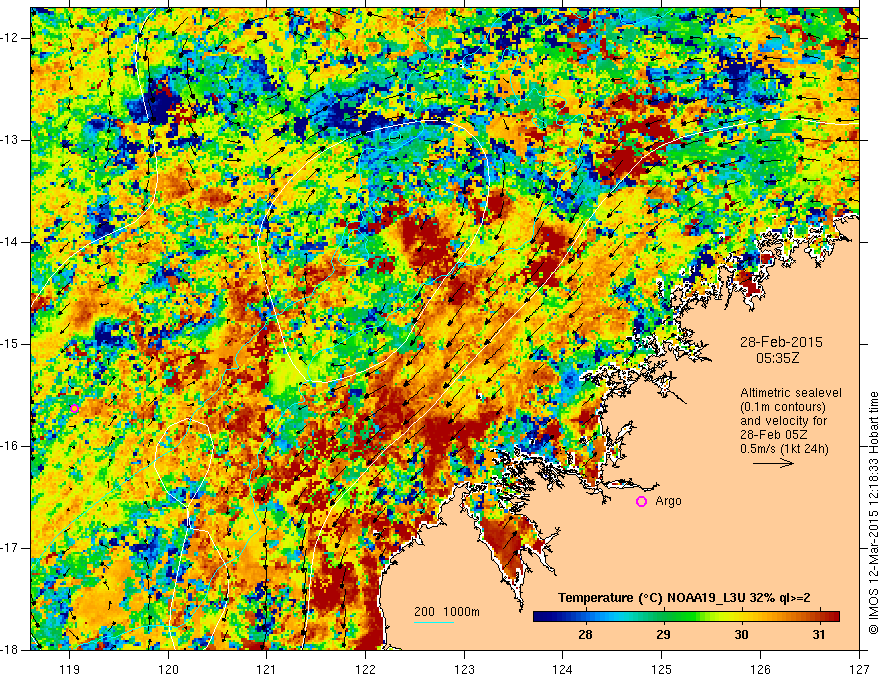
Task: Click the vertical IMOS copyright timestamp text
Action: tap(873, 514)
